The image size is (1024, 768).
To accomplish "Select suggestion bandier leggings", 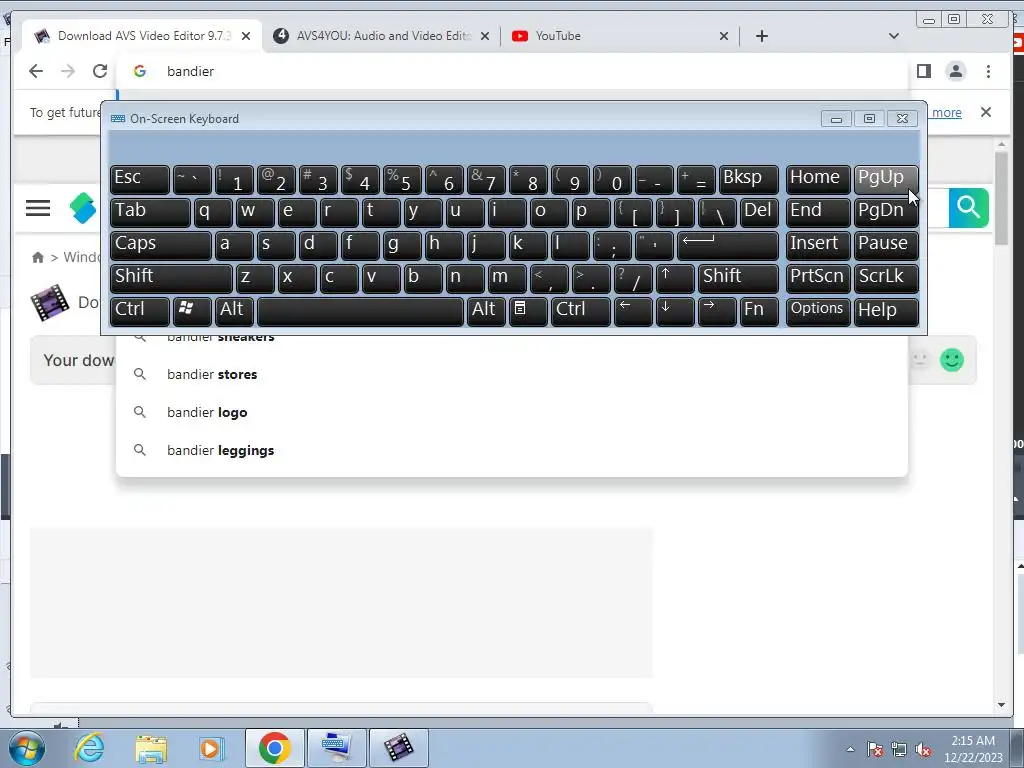I will [512, 450].
